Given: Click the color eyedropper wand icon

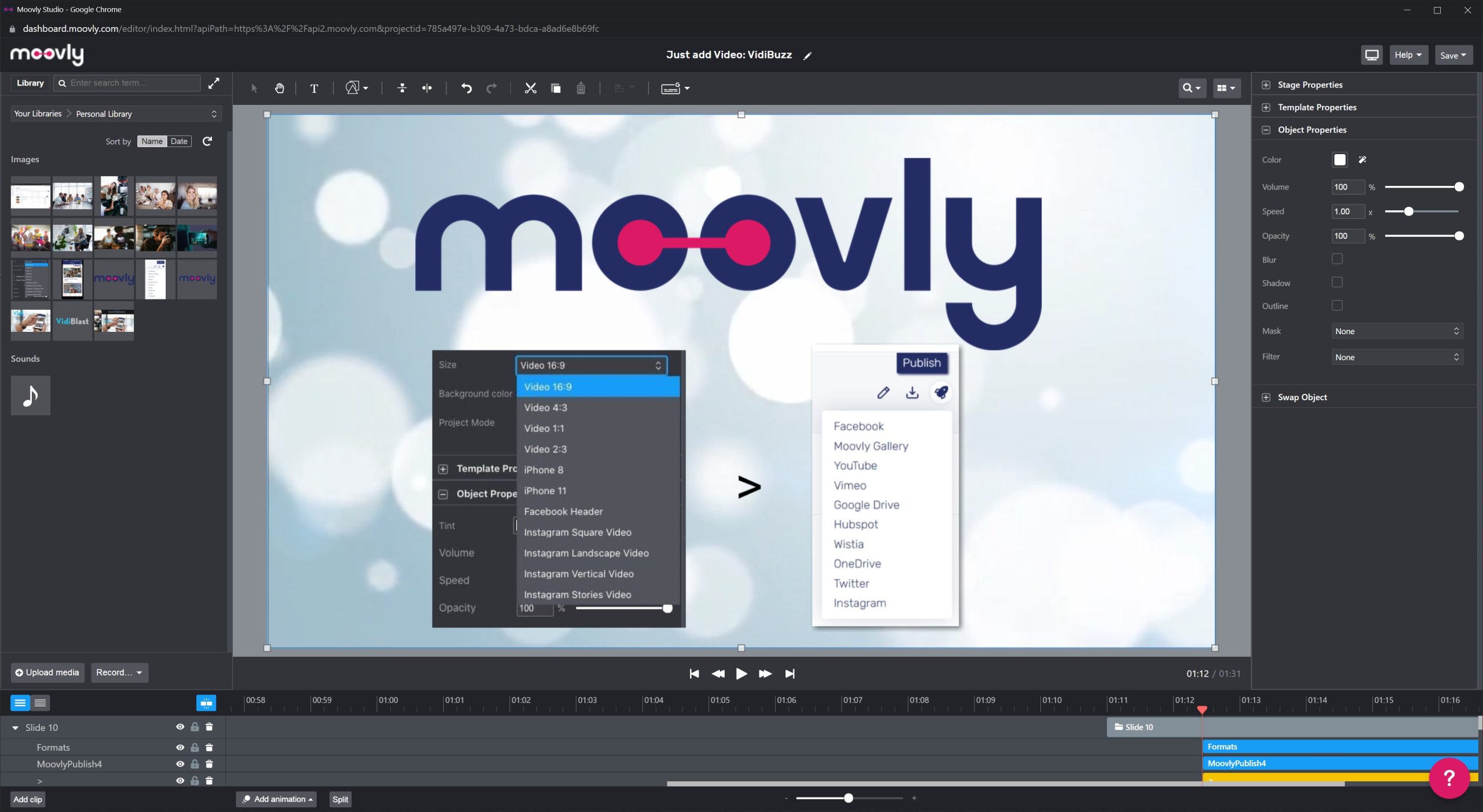Looking at the screenshot, I should (1363, 160).
